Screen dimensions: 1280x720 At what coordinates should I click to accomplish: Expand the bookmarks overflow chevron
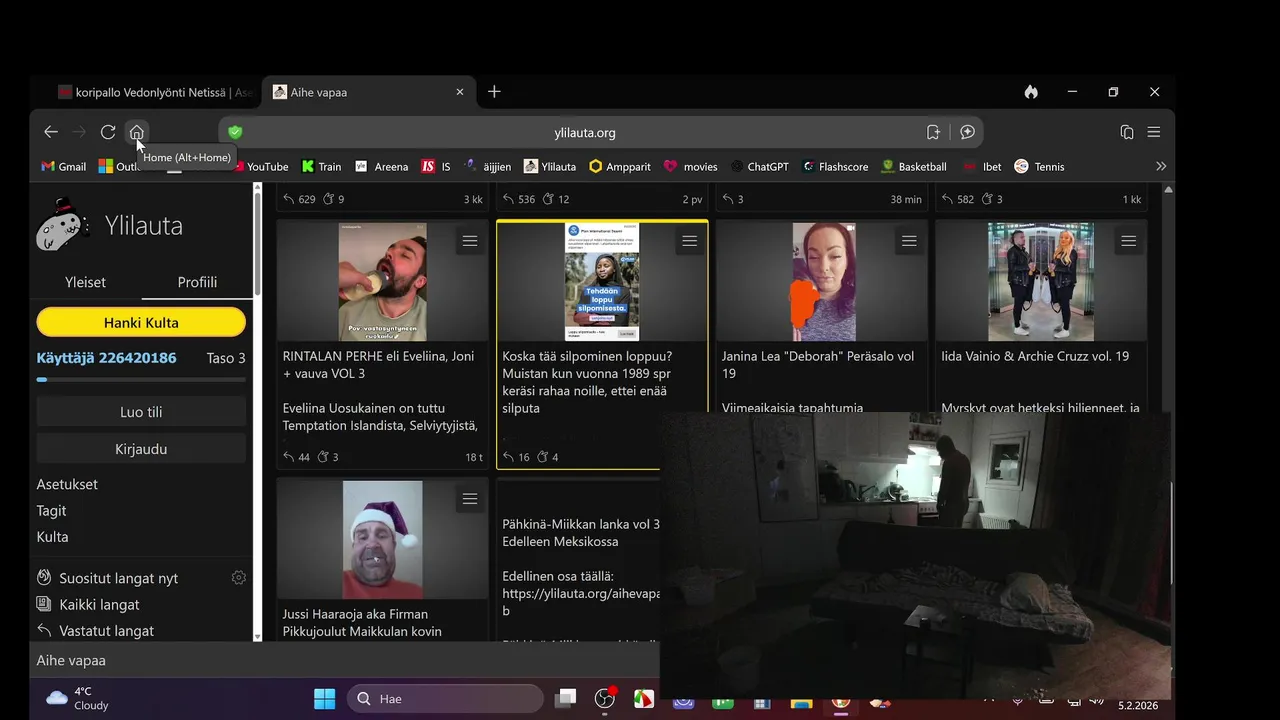click(1161, 167)
